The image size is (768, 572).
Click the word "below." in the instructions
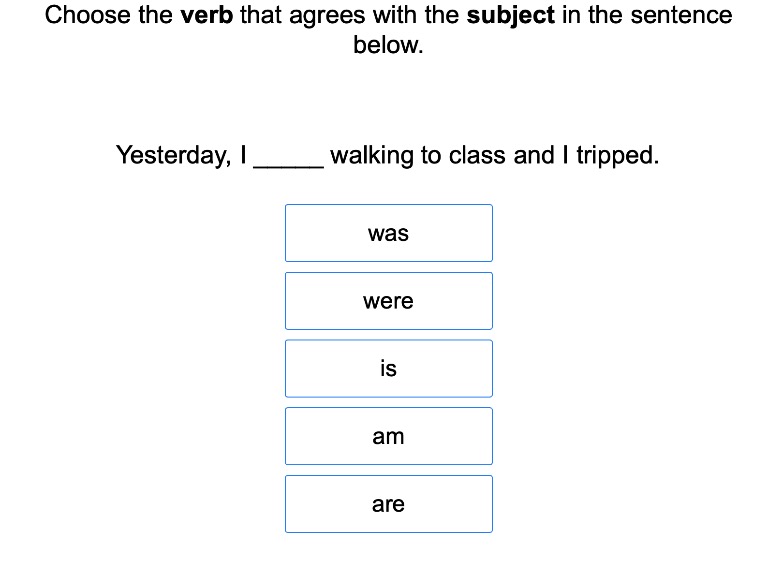[x=388, y=46]
